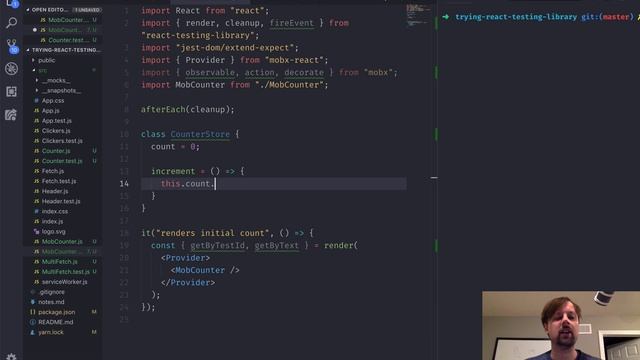Open serviceWorker.js in the file tree

[64, 282]
